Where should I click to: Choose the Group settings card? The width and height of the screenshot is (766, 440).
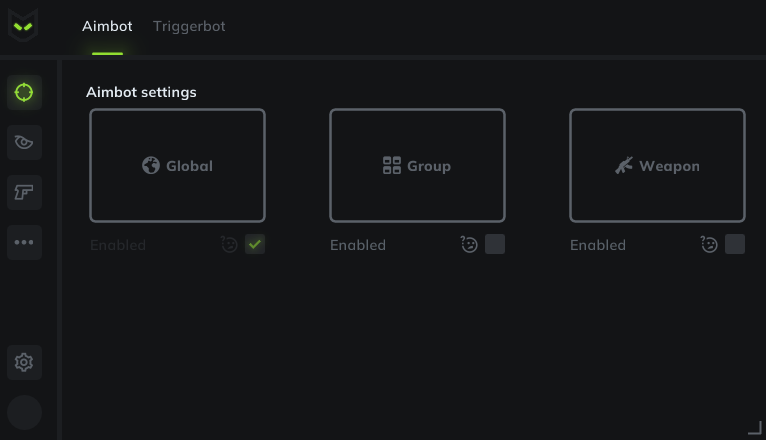417,165
